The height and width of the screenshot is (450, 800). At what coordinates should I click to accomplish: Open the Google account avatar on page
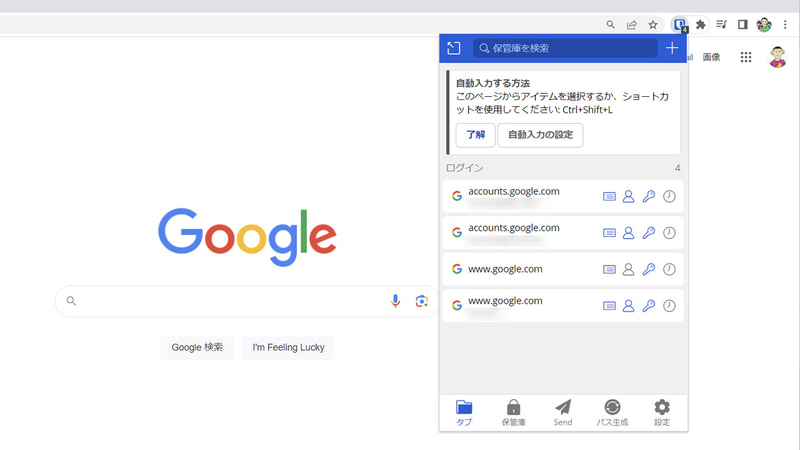[778, 57]
